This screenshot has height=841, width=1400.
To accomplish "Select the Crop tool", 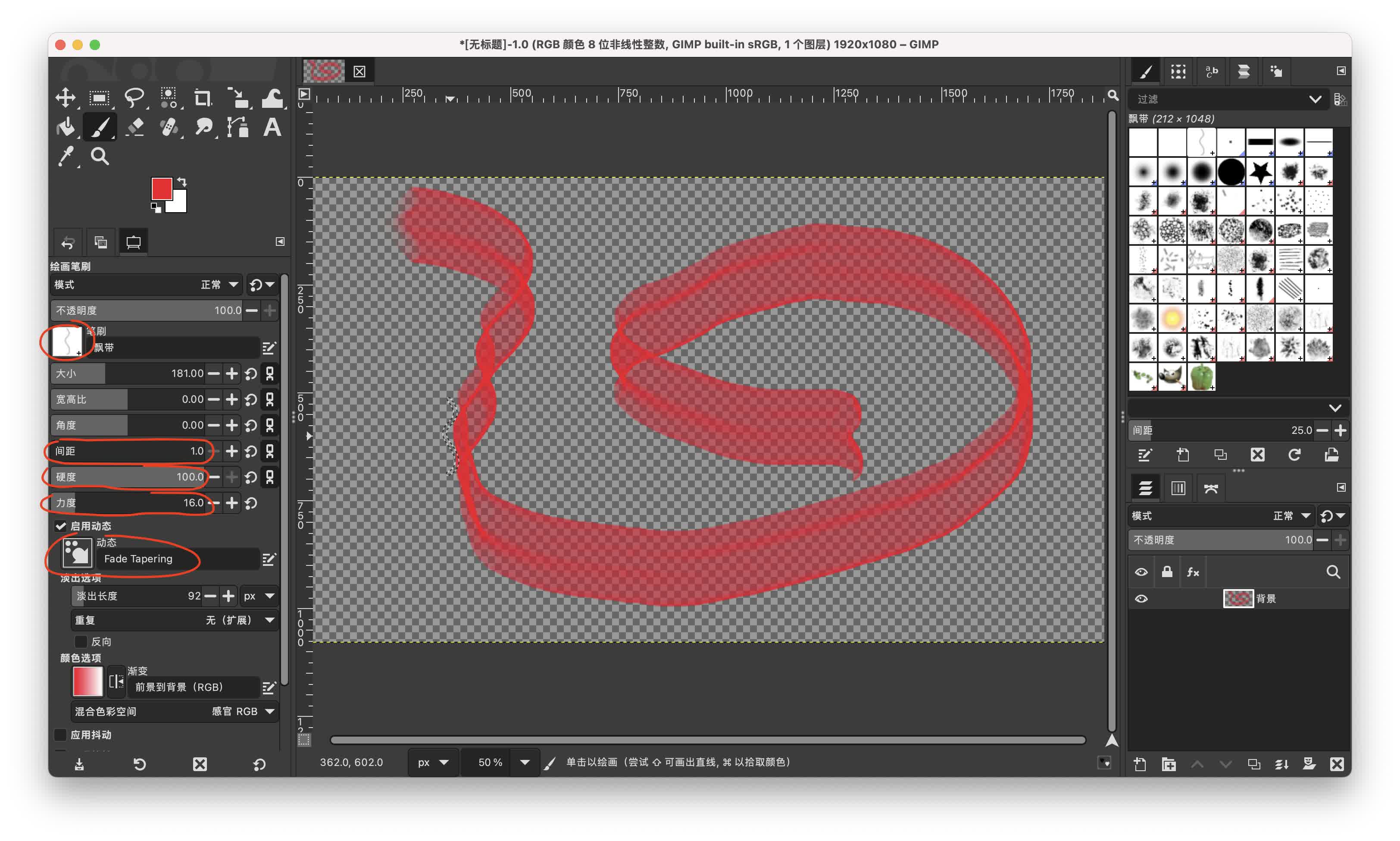I will point(203,97).
